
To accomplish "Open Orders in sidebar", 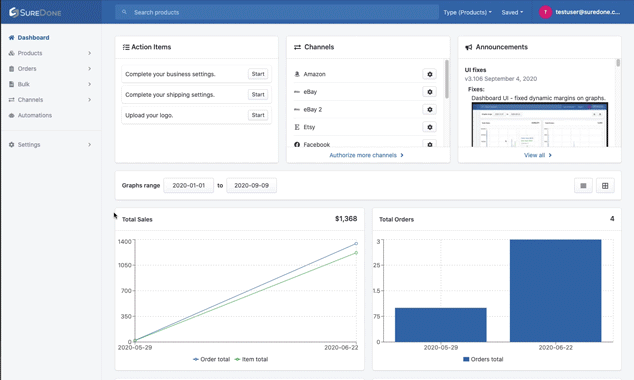I will pyautogui.click(x=27, y=69).
